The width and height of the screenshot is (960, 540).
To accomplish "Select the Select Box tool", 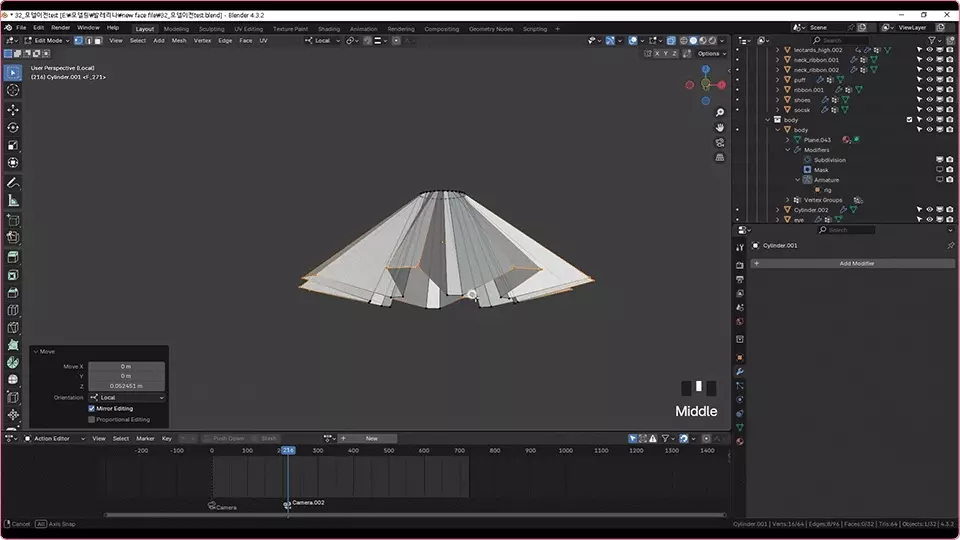I will [x=13, y=73].
